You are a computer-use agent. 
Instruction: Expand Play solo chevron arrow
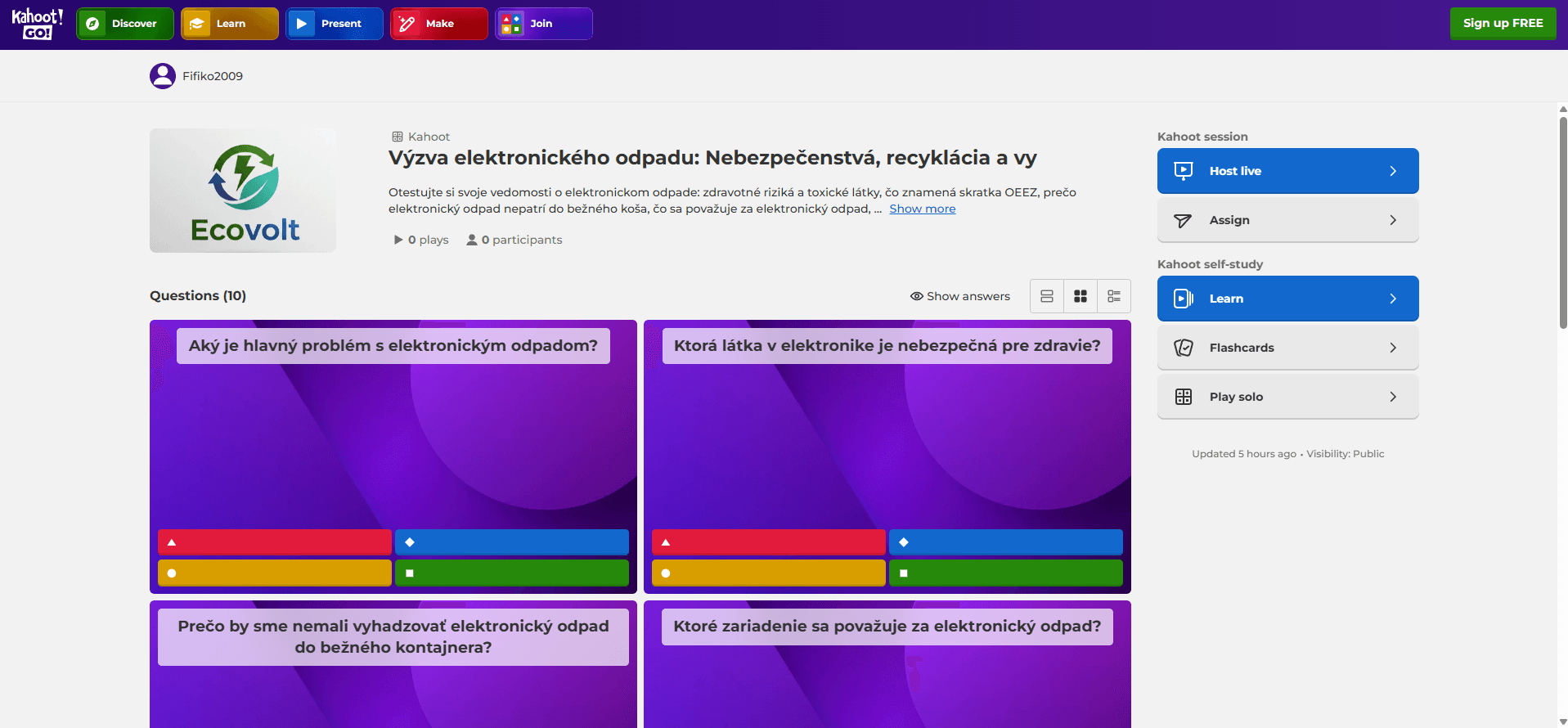1393,397
